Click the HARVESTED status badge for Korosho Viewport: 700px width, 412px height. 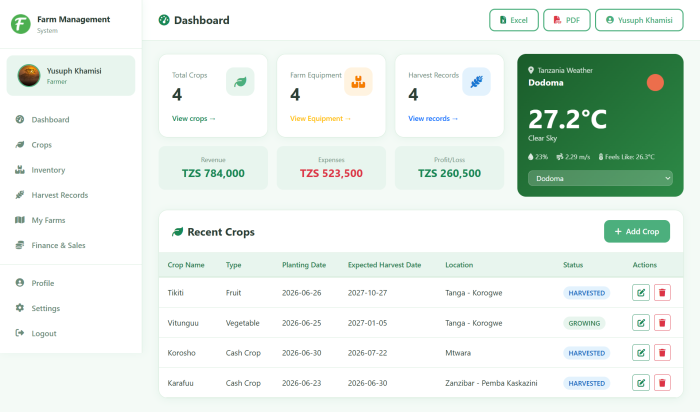tap(586, 353)
